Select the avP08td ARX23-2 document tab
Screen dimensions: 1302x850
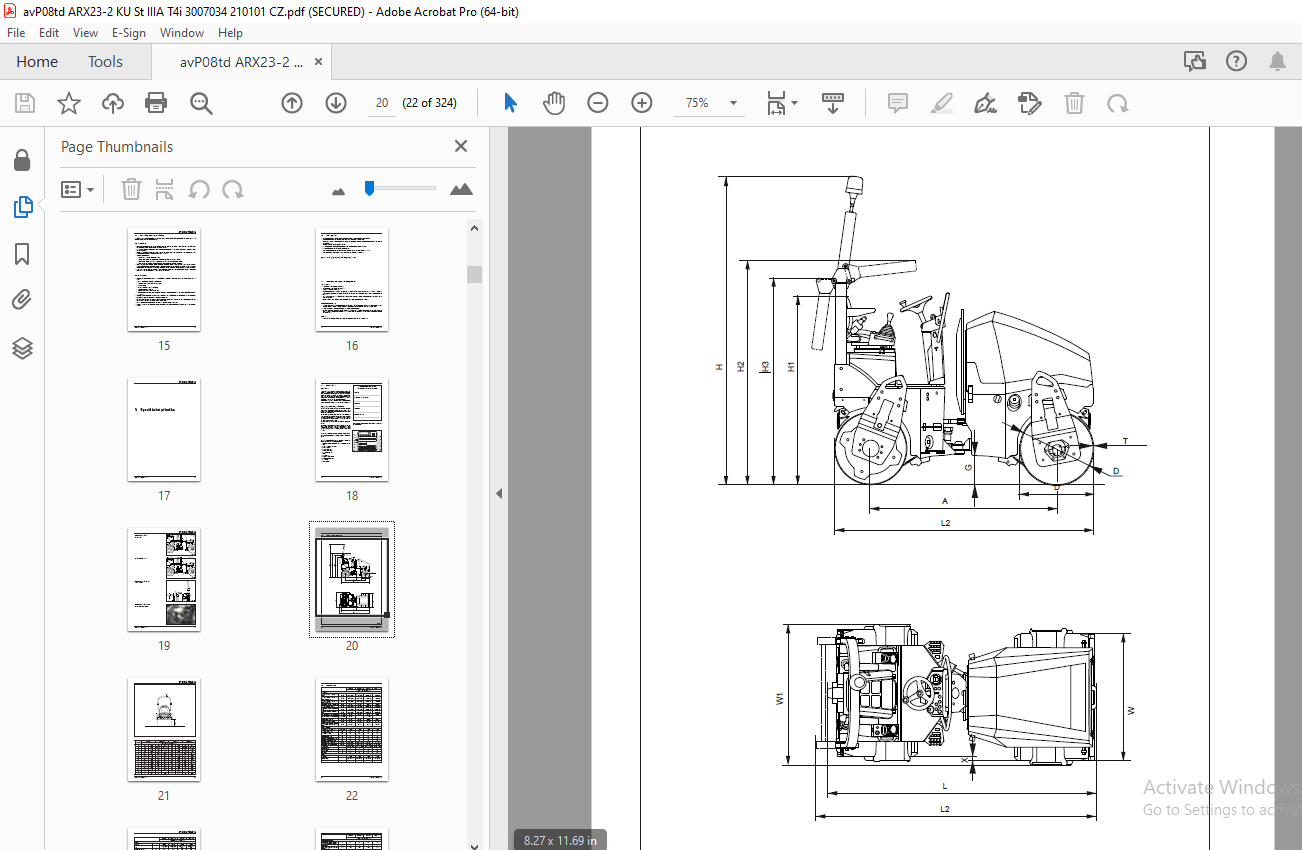(x=241, y=61)
